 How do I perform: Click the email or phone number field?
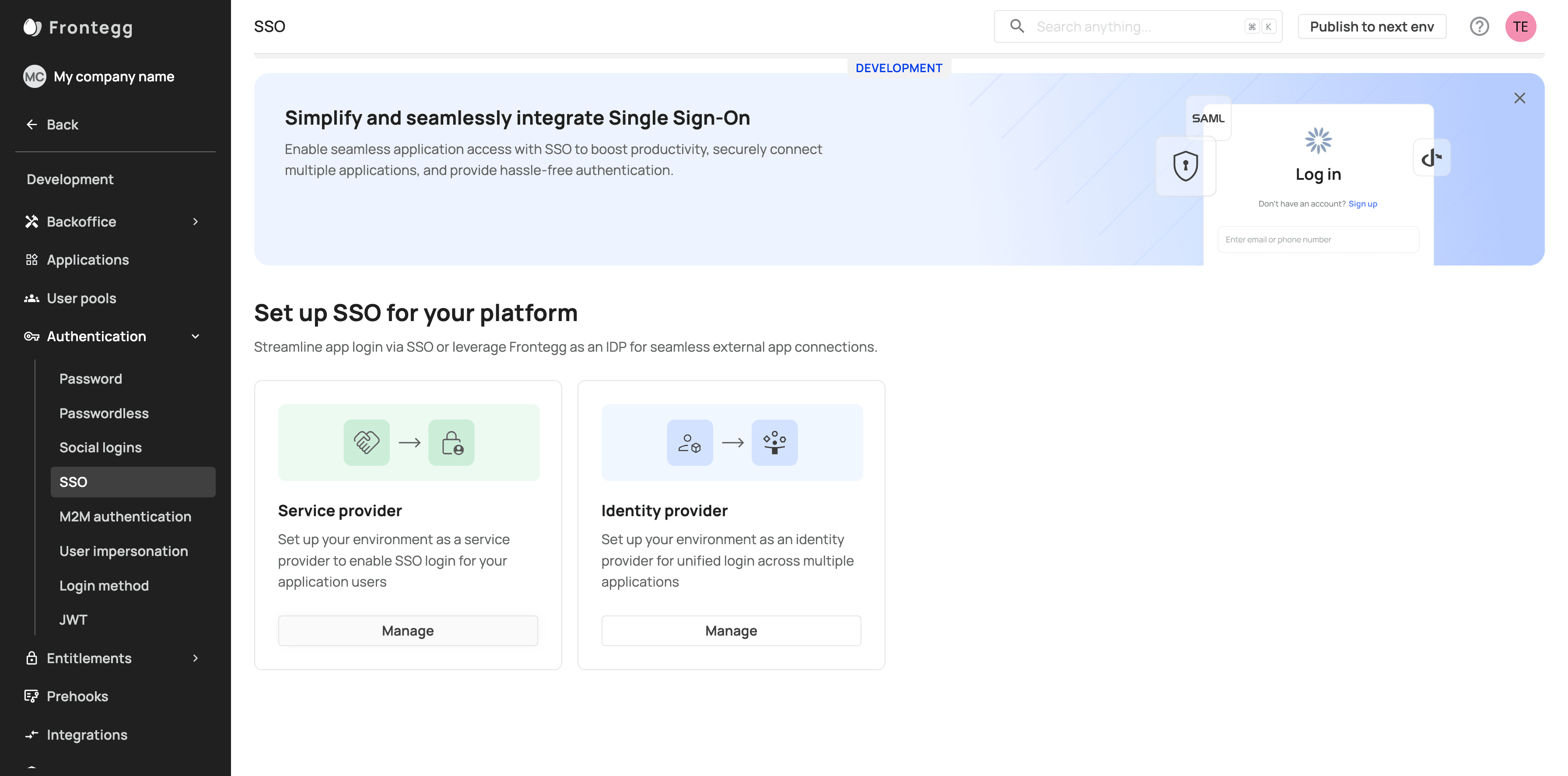(x=1319, y=240)
